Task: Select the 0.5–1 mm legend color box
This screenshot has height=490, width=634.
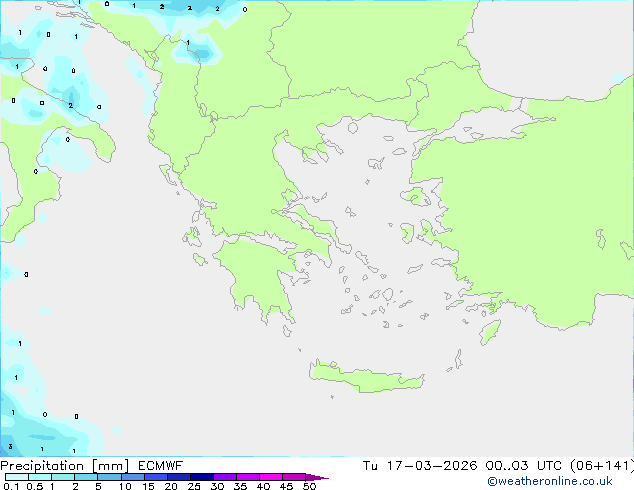Action: (x=40, y=477)
